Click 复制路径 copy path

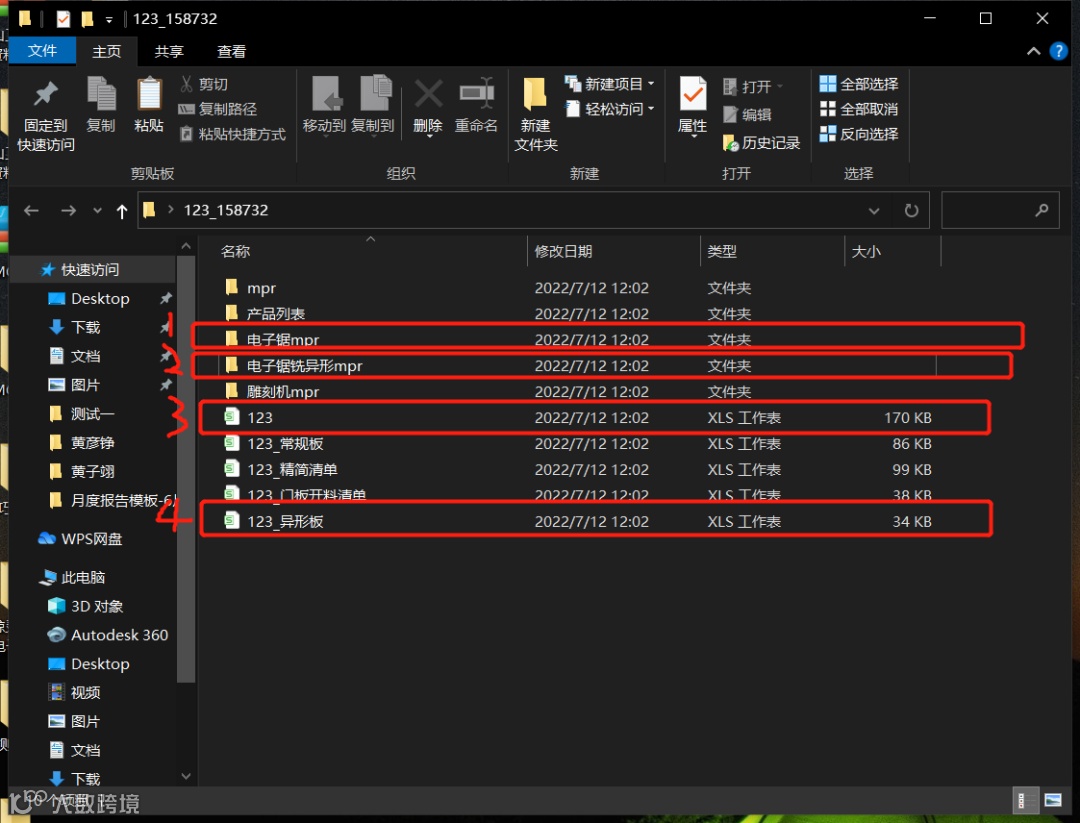click(x=218, y=109)
